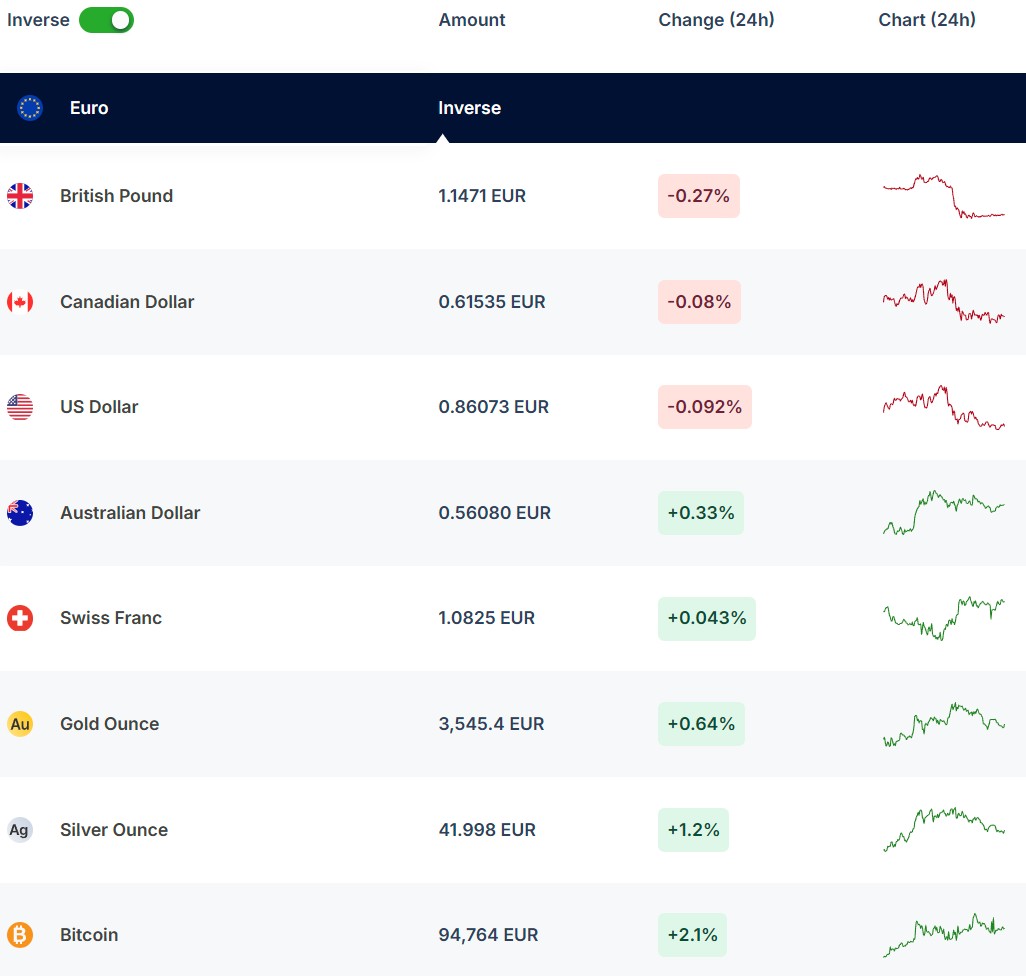Click the British Pound flag icon

(x=20, y=196)
